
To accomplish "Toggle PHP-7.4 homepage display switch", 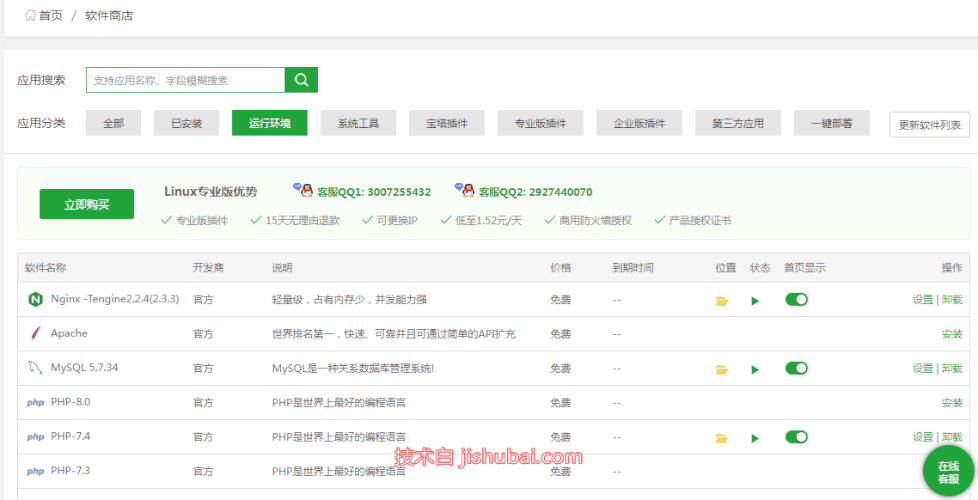I will 796,436.
